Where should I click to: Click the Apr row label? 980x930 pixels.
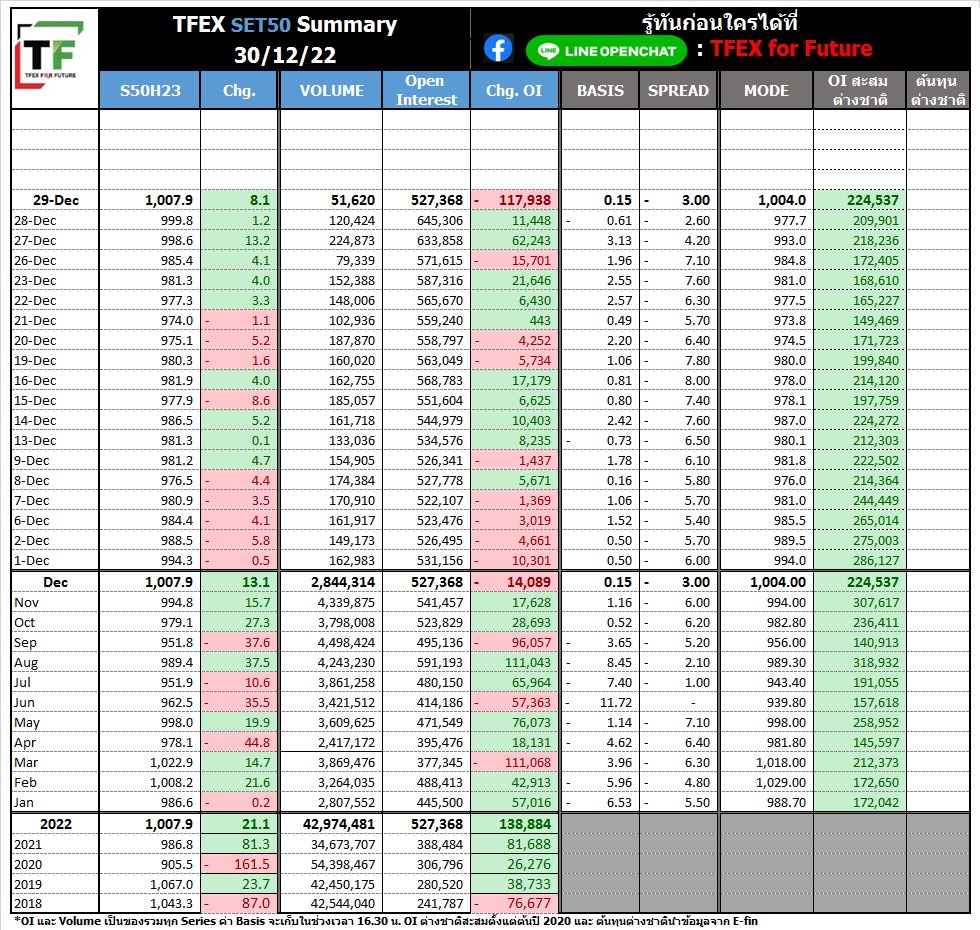click(x=25, y=742)
